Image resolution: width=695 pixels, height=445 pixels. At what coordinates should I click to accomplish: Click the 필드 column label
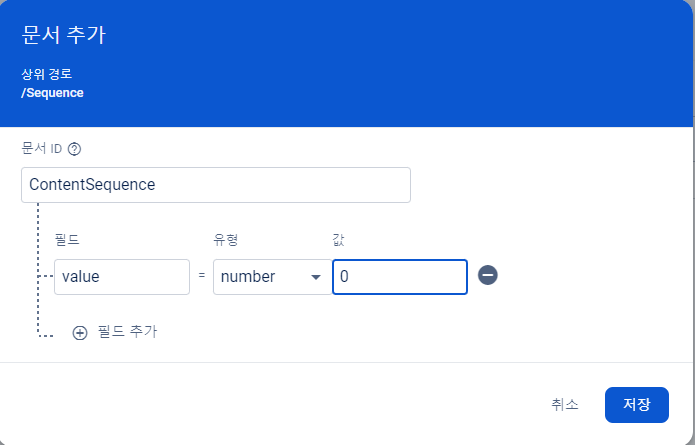click(x=67, y=240)
